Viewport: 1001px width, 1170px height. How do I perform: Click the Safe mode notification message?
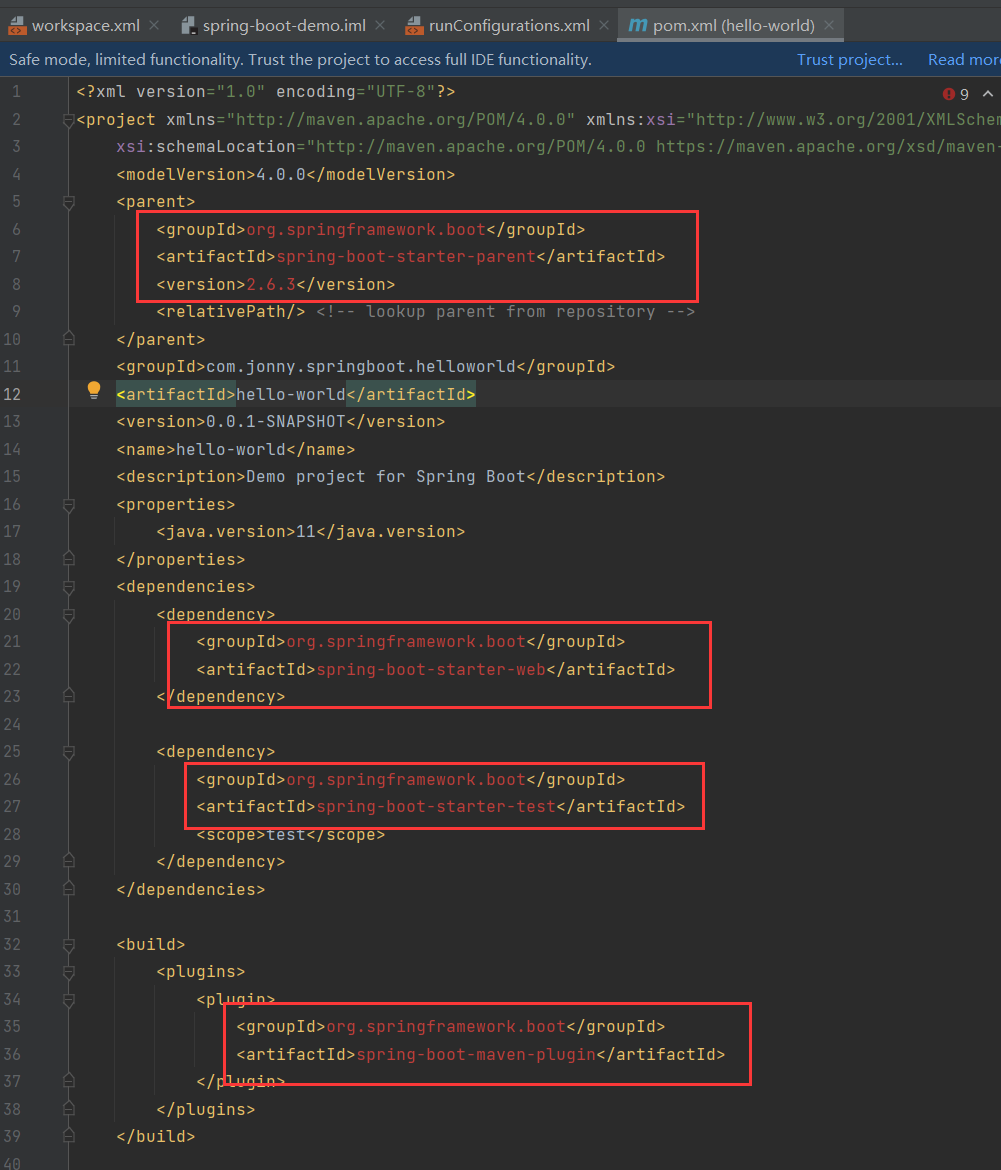pyautogui.click(x=300, y=60)
